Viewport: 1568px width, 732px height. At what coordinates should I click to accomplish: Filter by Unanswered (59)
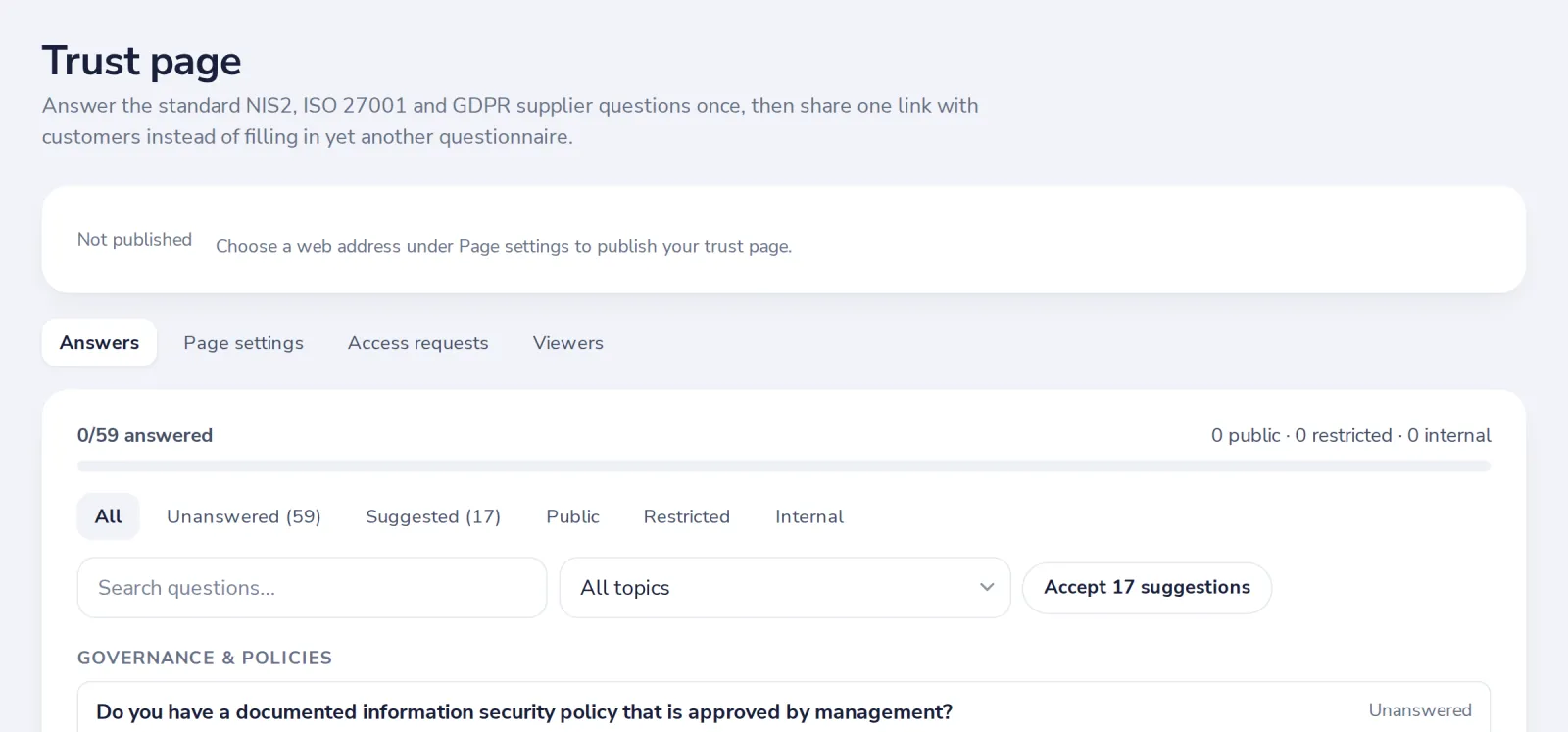click(244, 516)
